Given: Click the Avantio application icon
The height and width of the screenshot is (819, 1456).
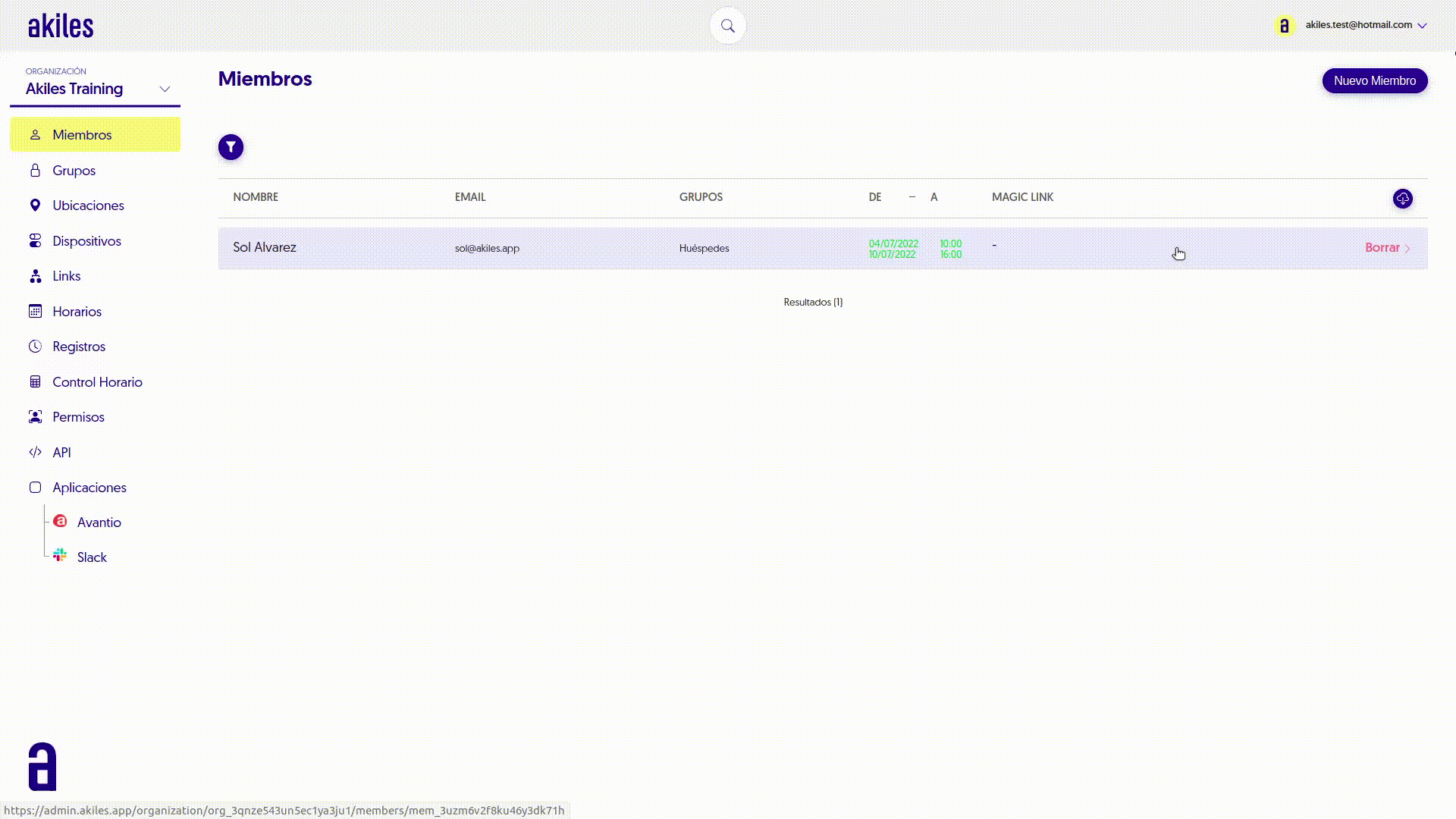Looking at the screenshot, I should [x=60, y=522].
